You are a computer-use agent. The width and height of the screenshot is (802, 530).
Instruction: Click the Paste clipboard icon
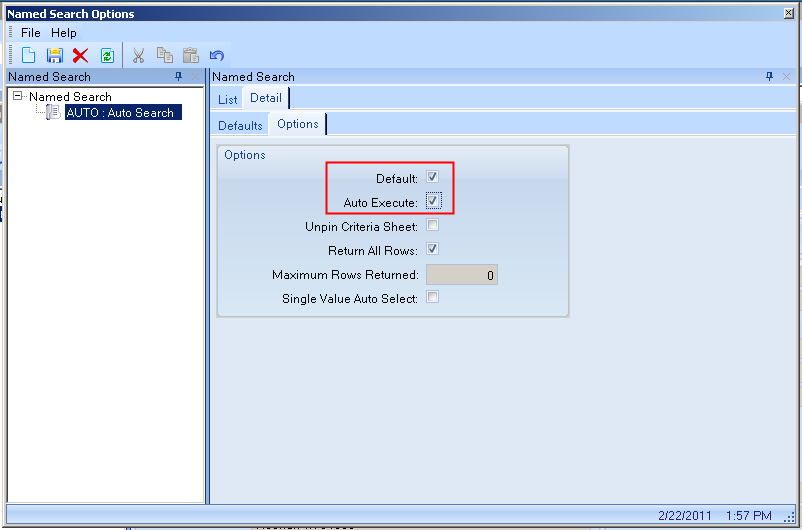191,55
